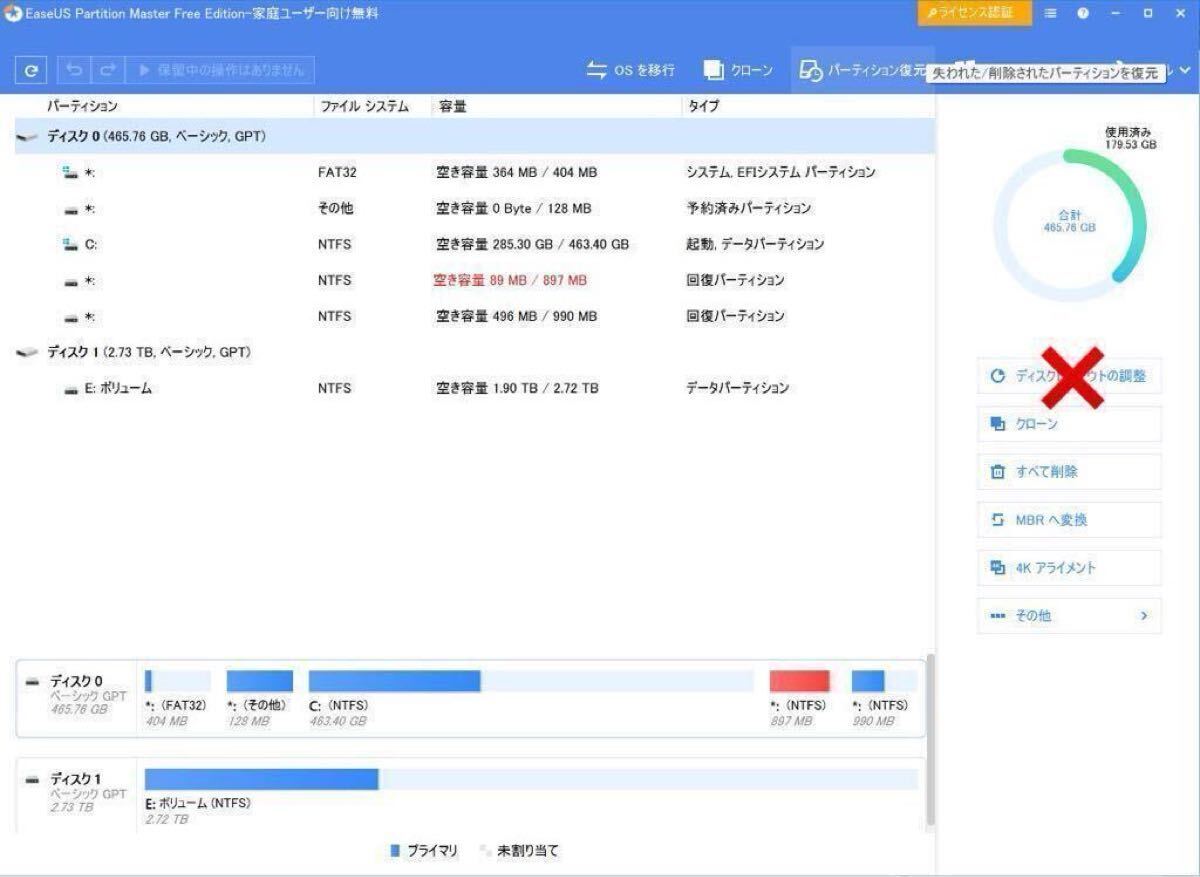
Task: Open the help question mark icon
Action: pyautogui.click(x=1083, y=13)
